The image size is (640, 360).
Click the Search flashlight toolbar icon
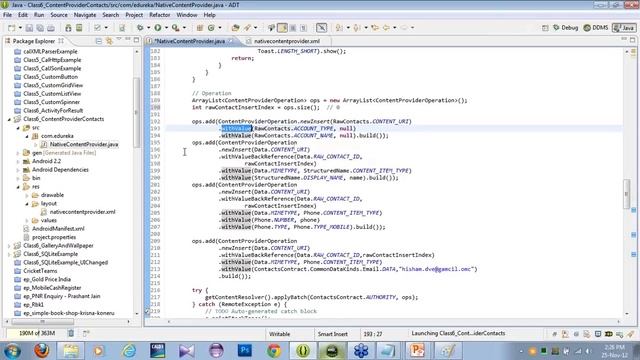248,28
